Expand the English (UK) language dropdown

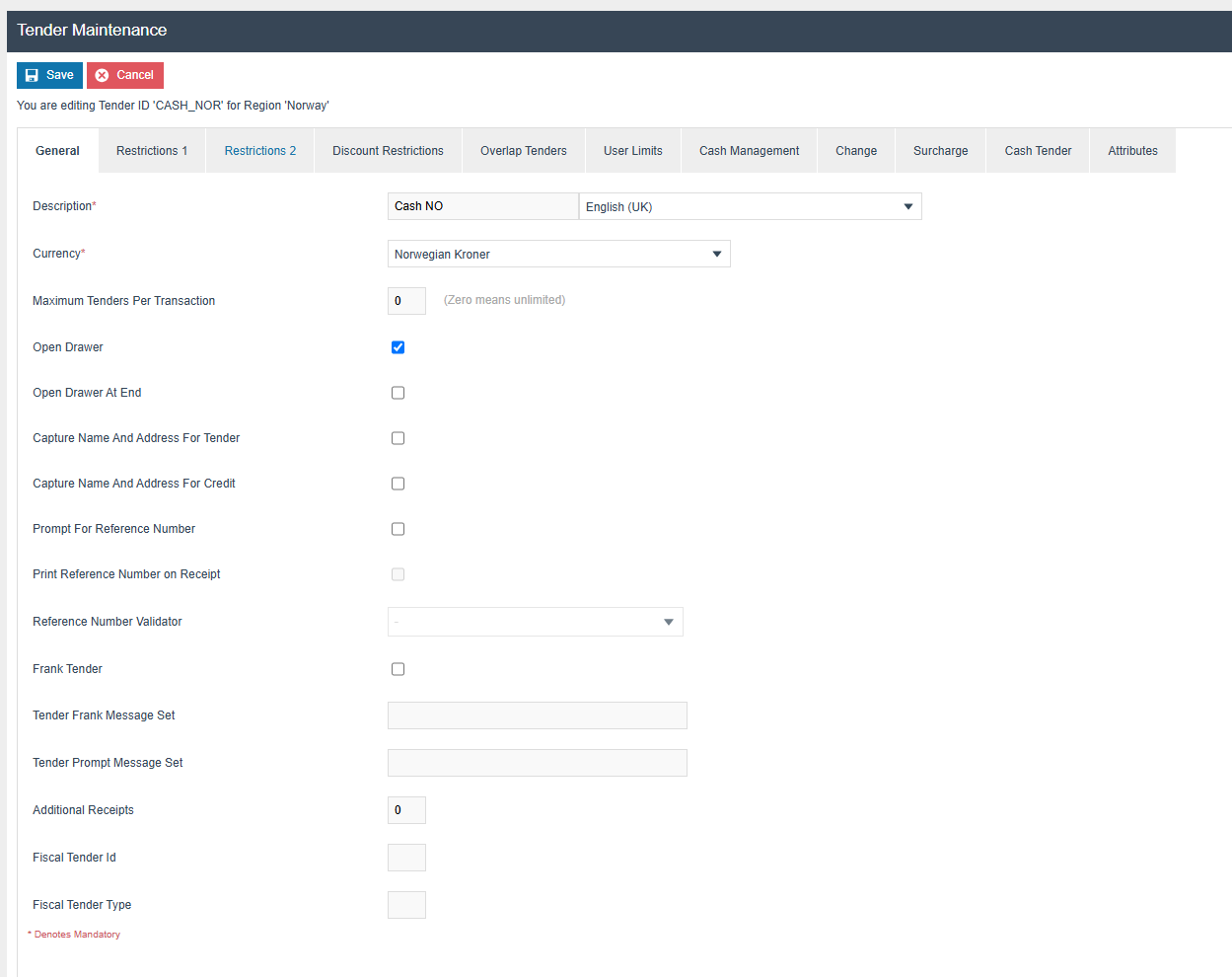pos(750,207)
